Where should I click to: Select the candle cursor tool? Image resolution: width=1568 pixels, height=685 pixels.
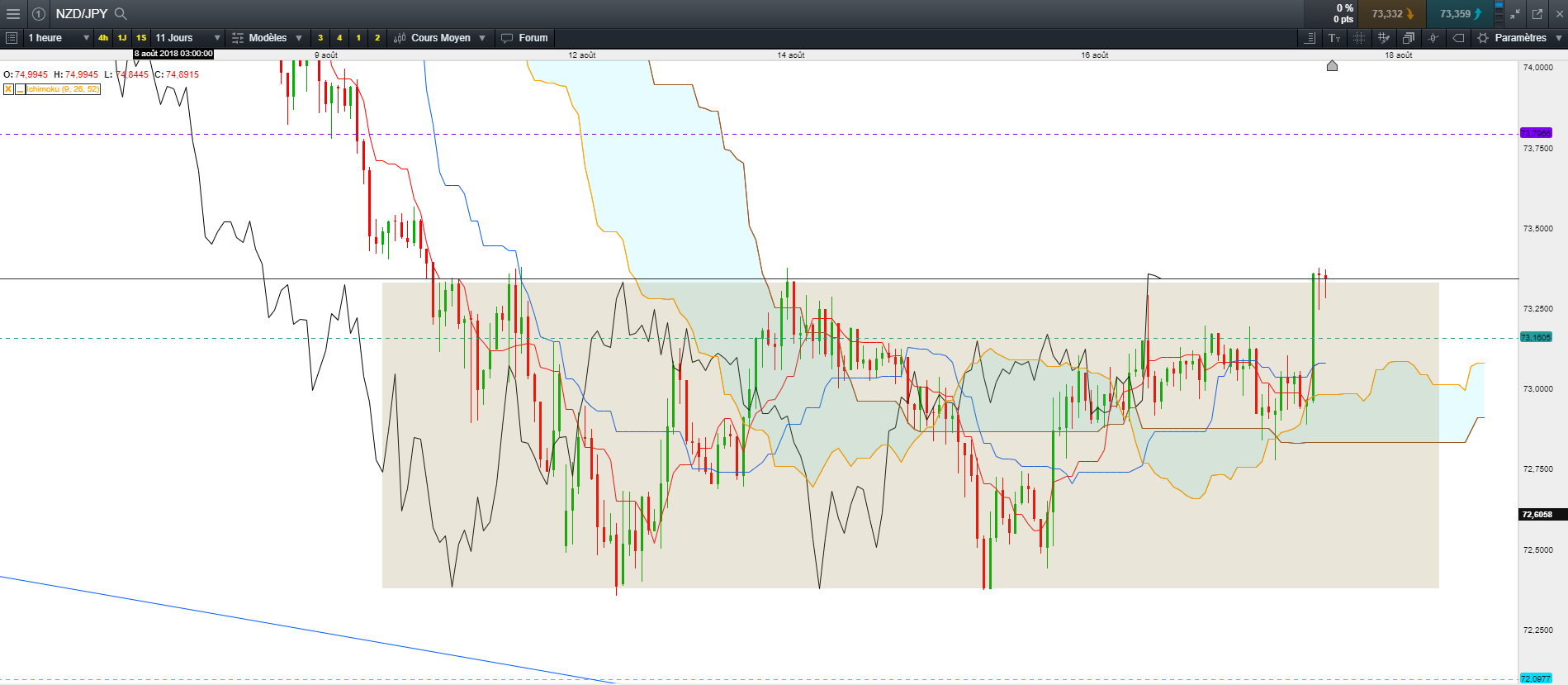pos(1433,38)
